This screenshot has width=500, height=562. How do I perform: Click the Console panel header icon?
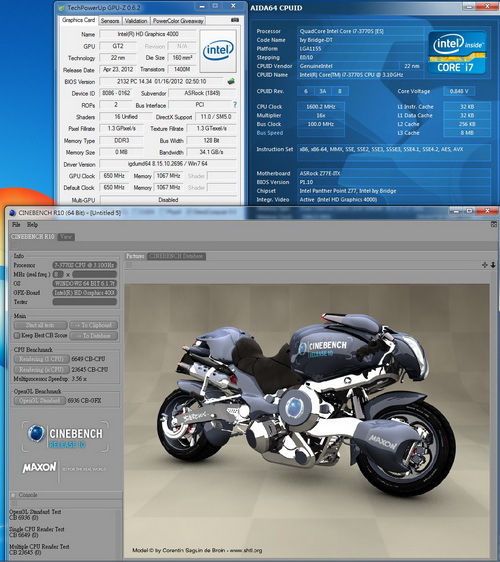pyautogui.click(x=13, y=495)
